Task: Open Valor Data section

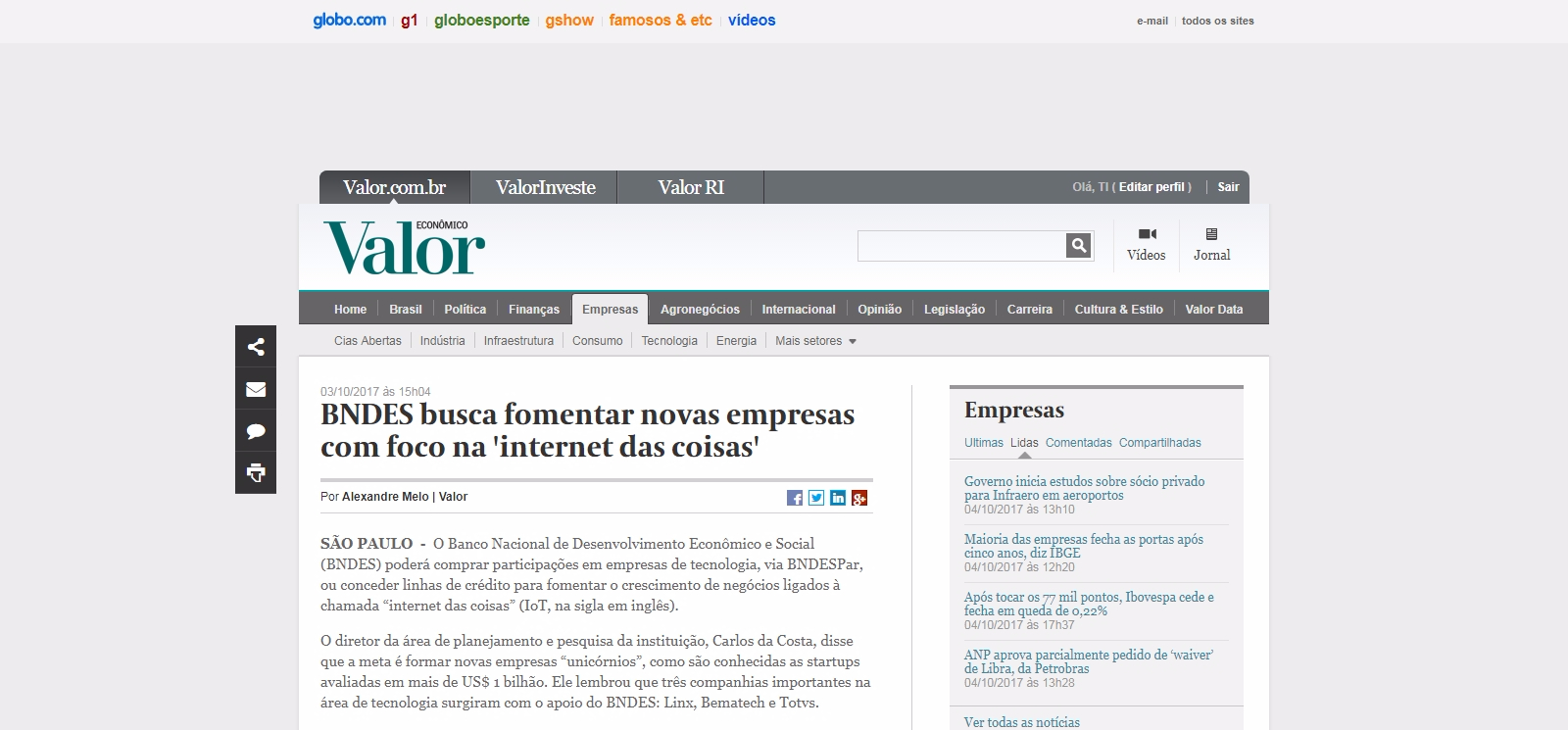Action: [1214, 310]
